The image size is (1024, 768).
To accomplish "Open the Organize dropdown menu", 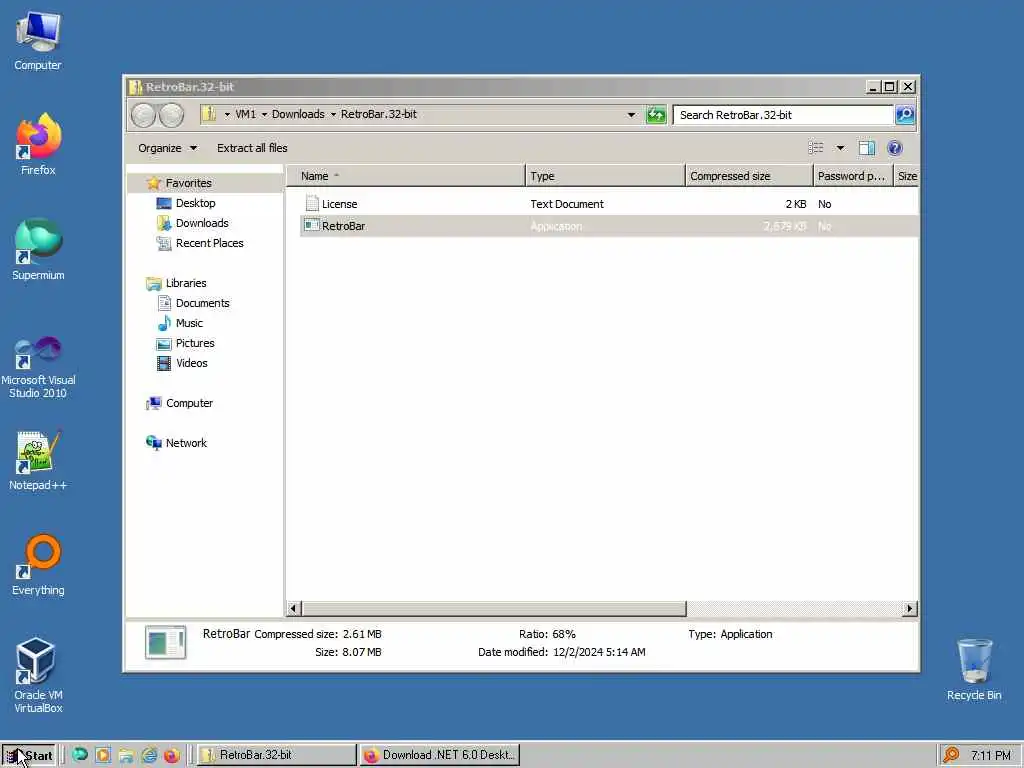I will pos(167,148).
